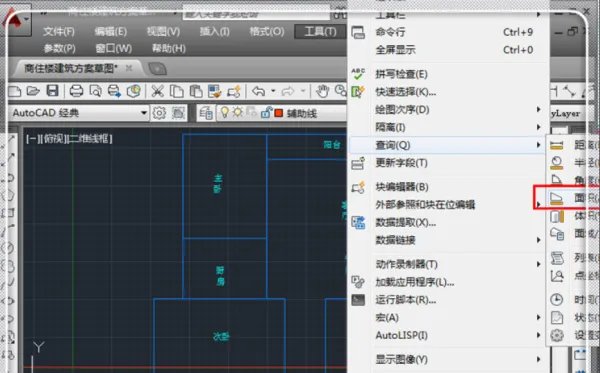The height and width of the screenshot is (373, 600).
Task: Click the Block Editor toolbar icon
Action: click(x=234, y=91)
